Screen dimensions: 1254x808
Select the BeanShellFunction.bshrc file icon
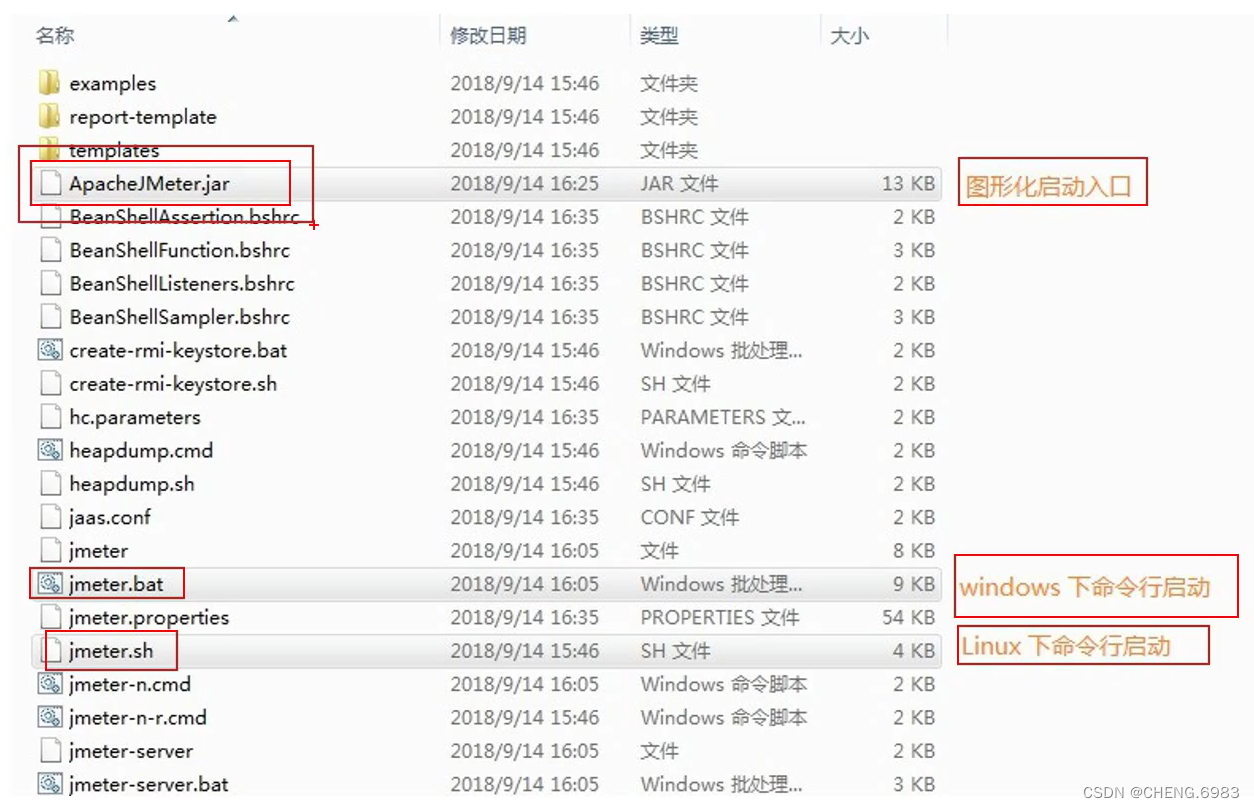[50, 250]
